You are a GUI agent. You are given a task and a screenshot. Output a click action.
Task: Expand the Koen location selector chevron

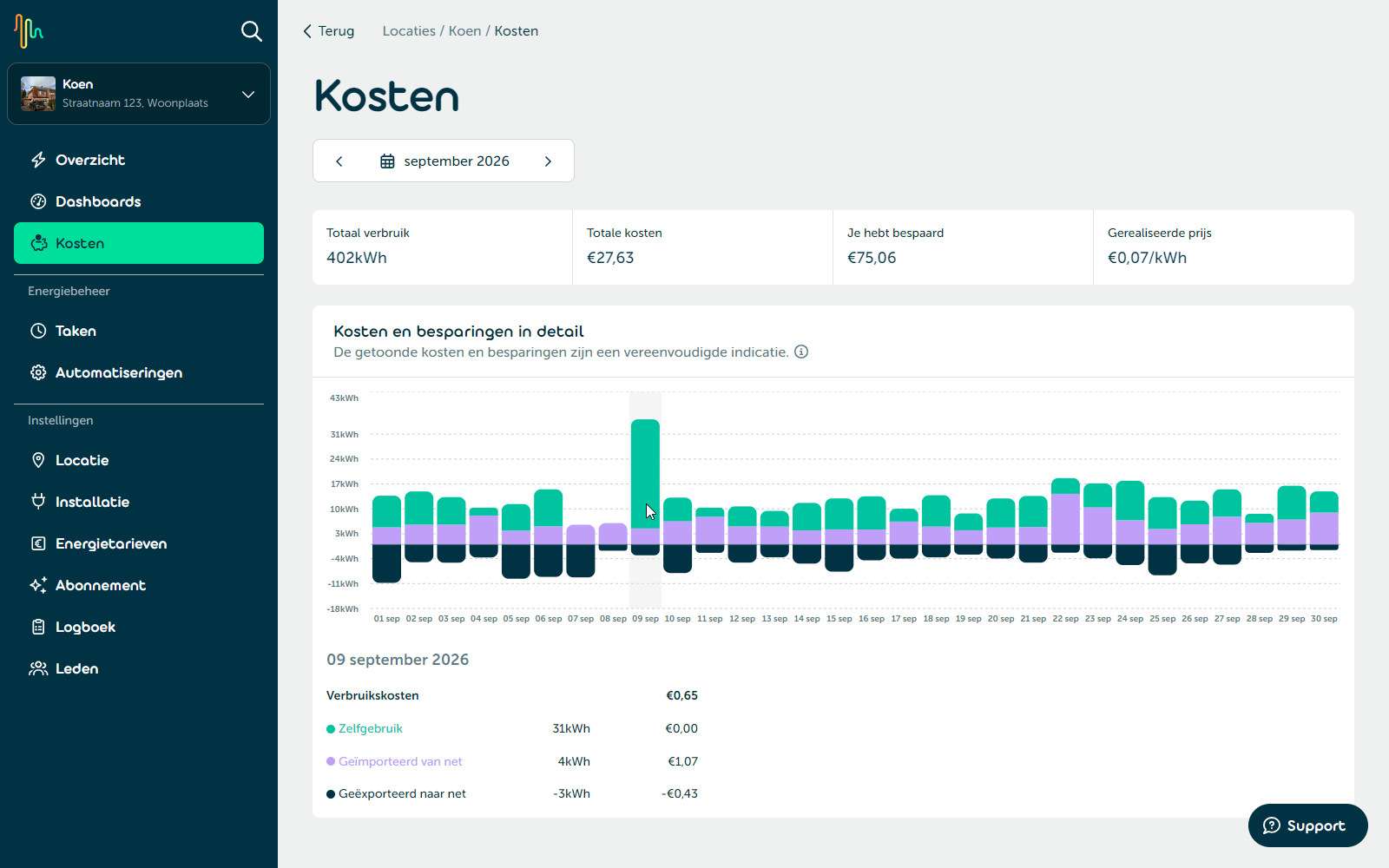coord(248,94)
